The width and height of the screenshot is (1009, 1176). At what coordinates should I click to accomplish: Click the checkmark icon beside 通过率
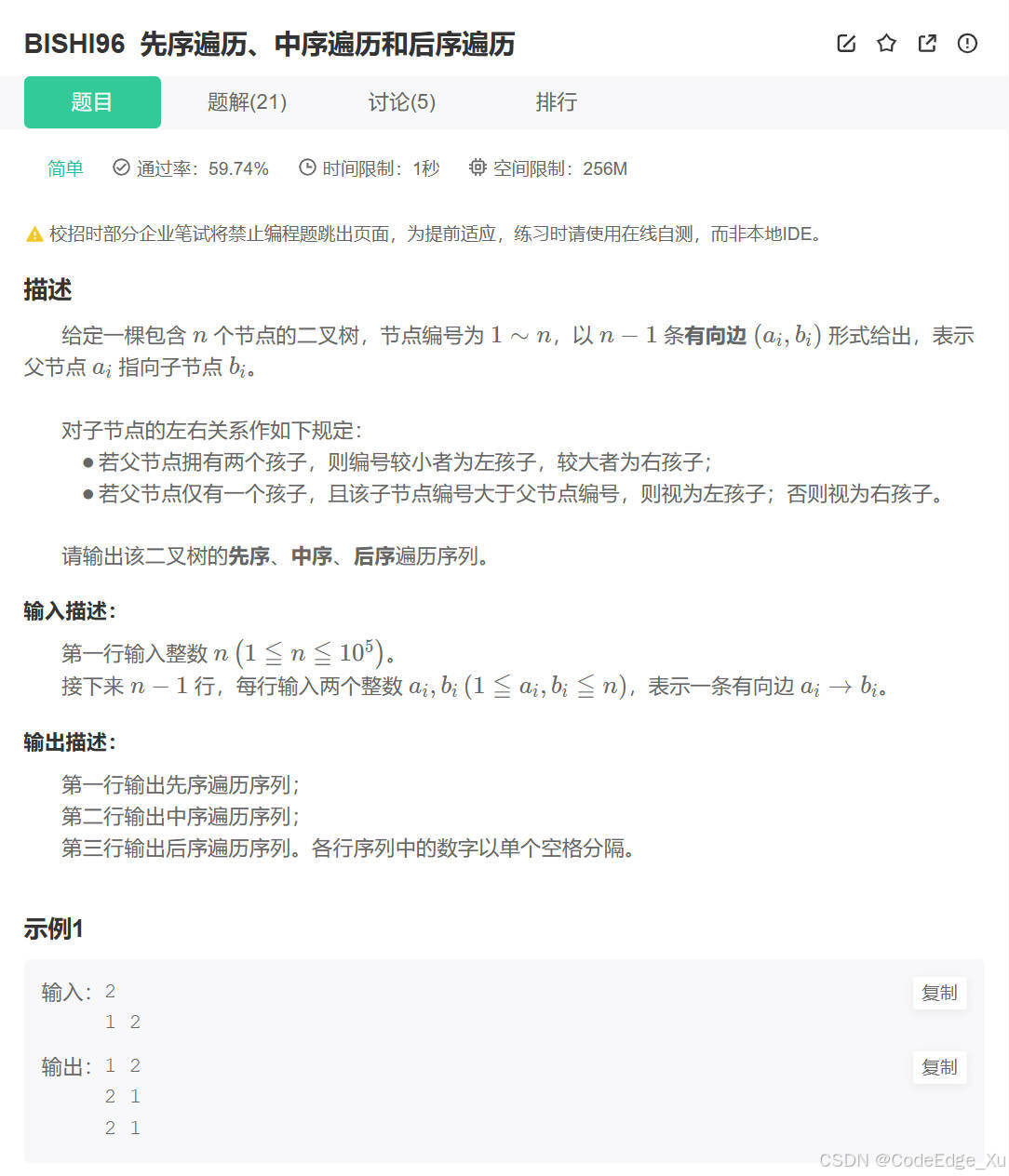coord(121,167)
